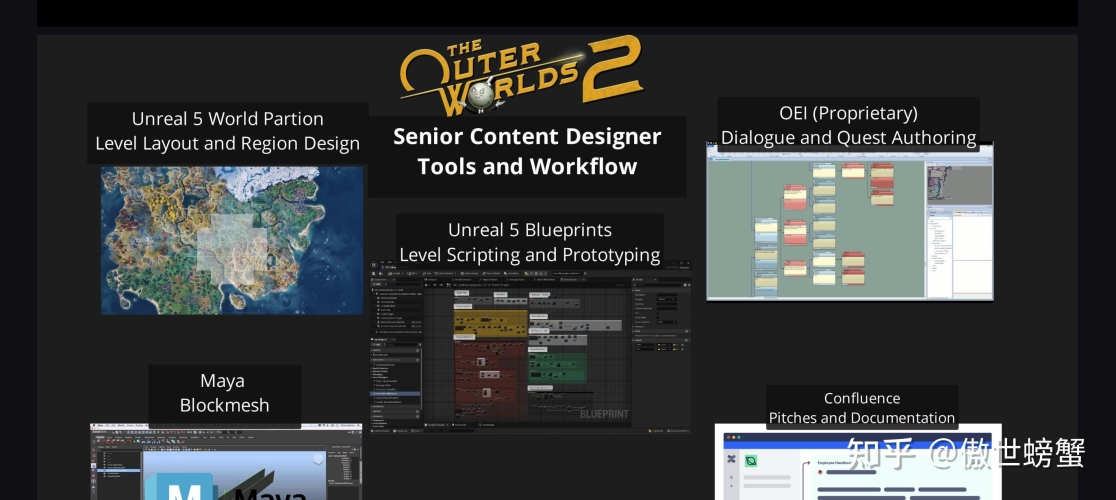Open the World Partition region map image
The width and height of the screenshot is (1116, 500).
point(232,240)
